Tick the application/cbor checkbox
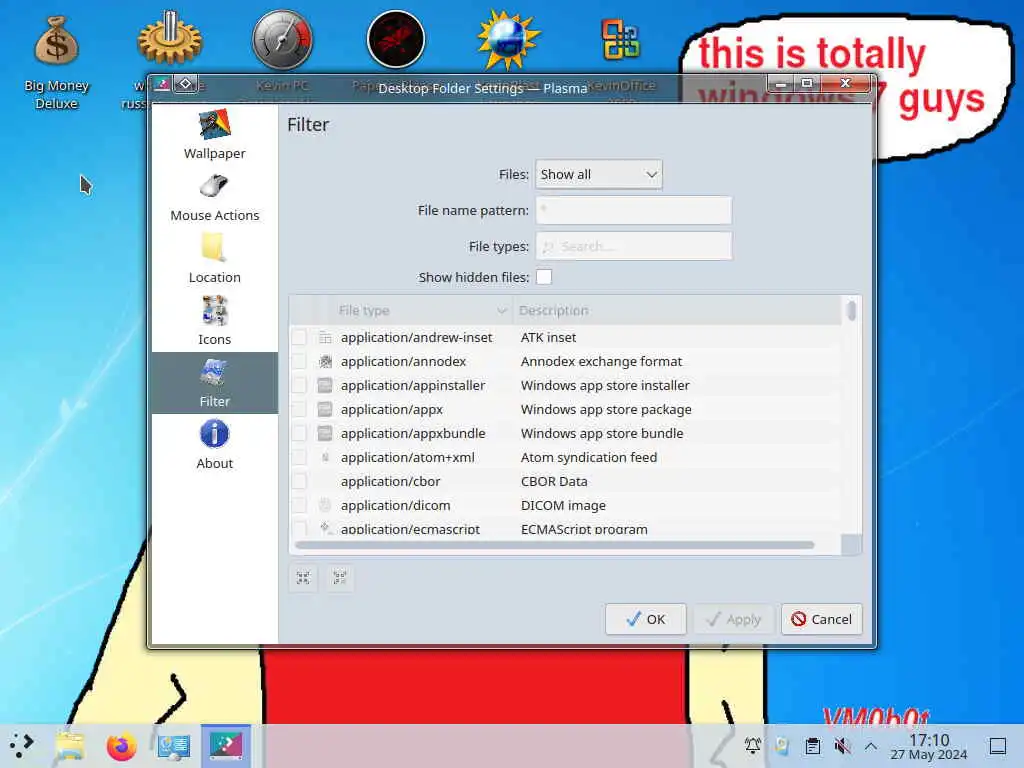The height and width of the screenshot is (768, 1024). pos(299,481)
